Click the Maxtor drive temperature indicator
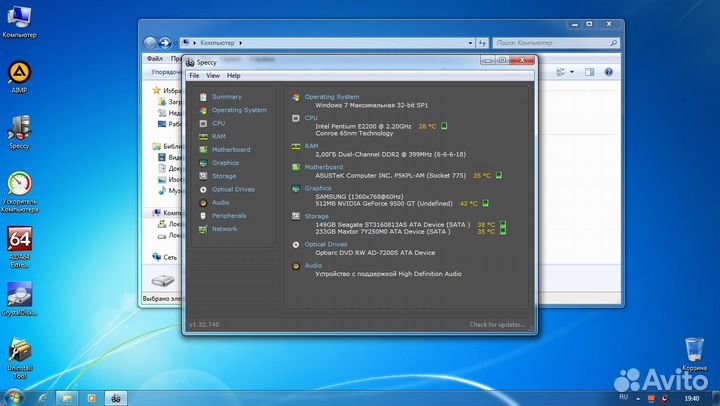 pyautogui.click(x=503, y=231)
